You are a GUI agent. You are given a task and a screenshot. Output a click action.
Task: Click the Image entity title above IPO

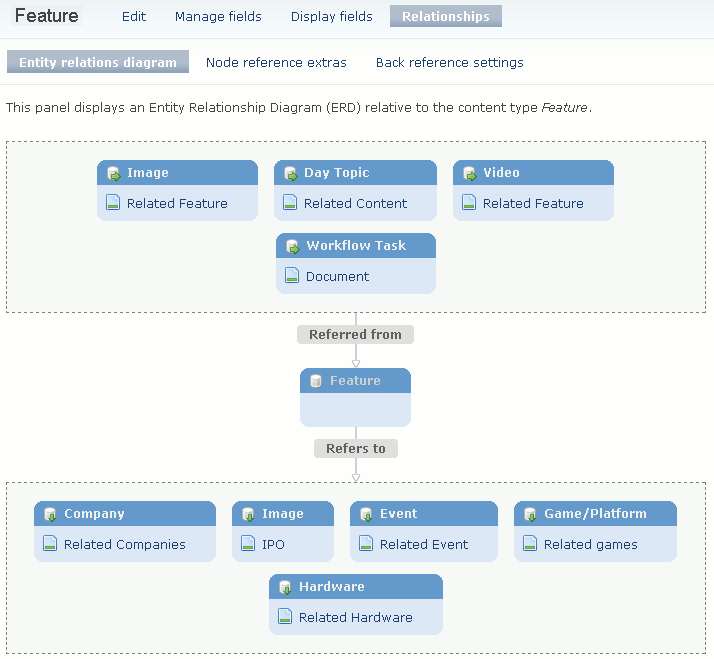283,514
